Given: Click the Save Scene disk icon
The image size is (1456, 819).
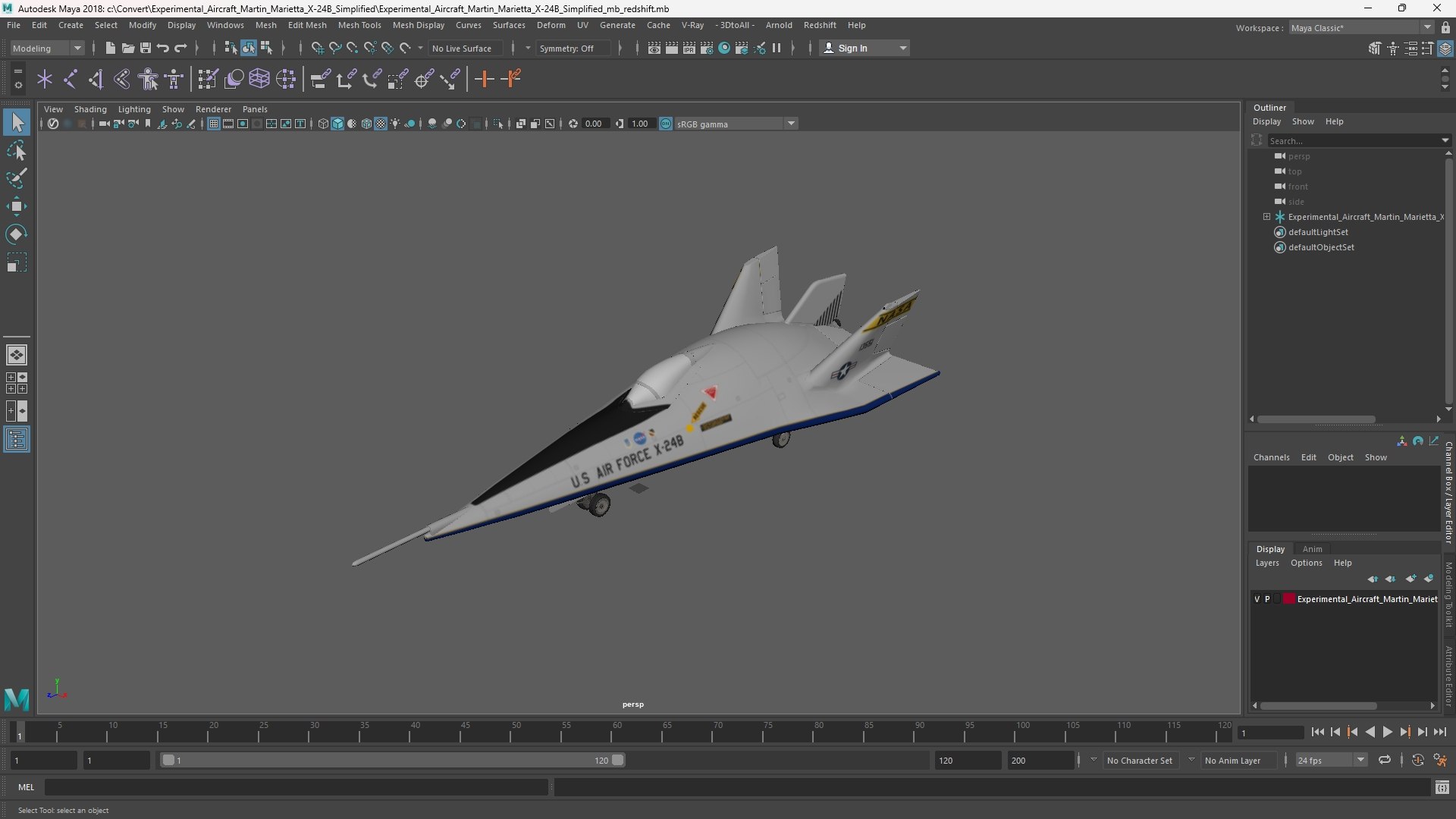Looking at the screenshot, I should coord(146,48).
